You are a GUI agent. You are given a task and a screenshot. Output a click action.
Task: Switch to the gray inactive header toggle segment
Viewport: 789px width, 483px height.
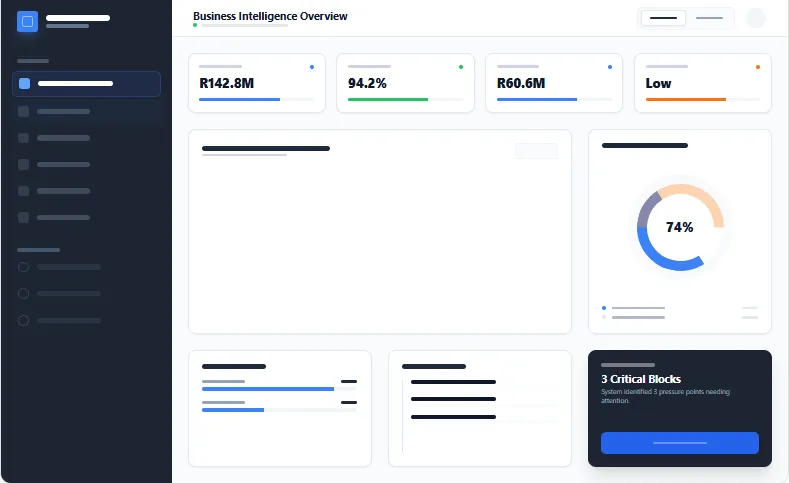pos(709,18)
